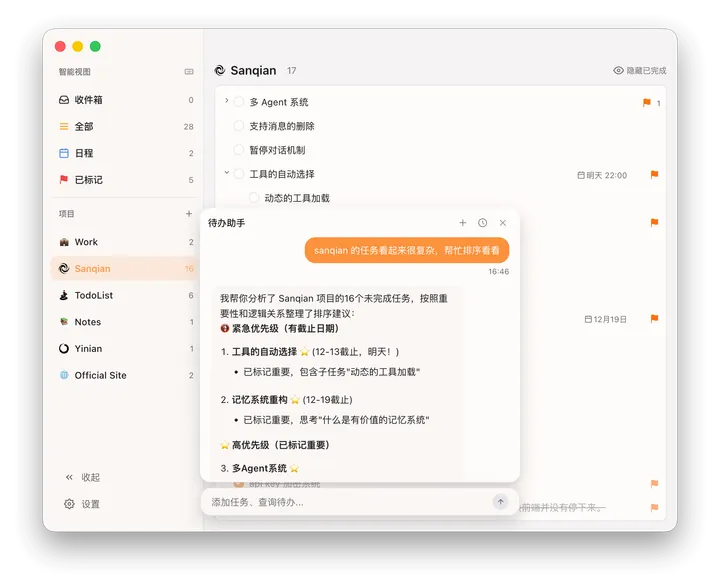Click the inbox tray icon

[x=64, y=100]
